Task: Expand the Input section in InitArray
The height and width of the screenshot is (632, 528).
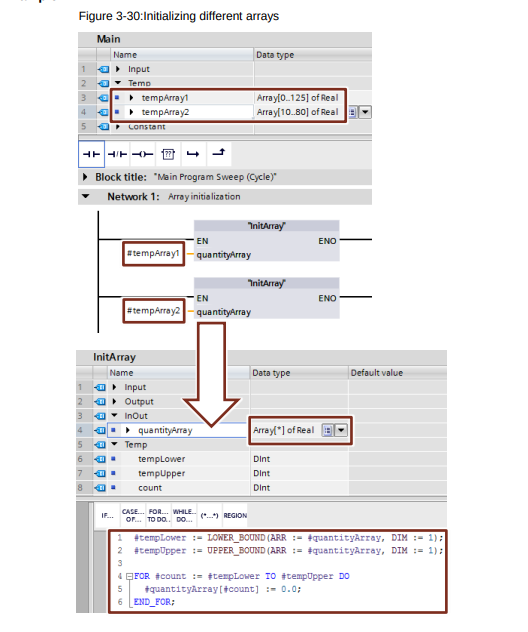Action: pos(114,387)
